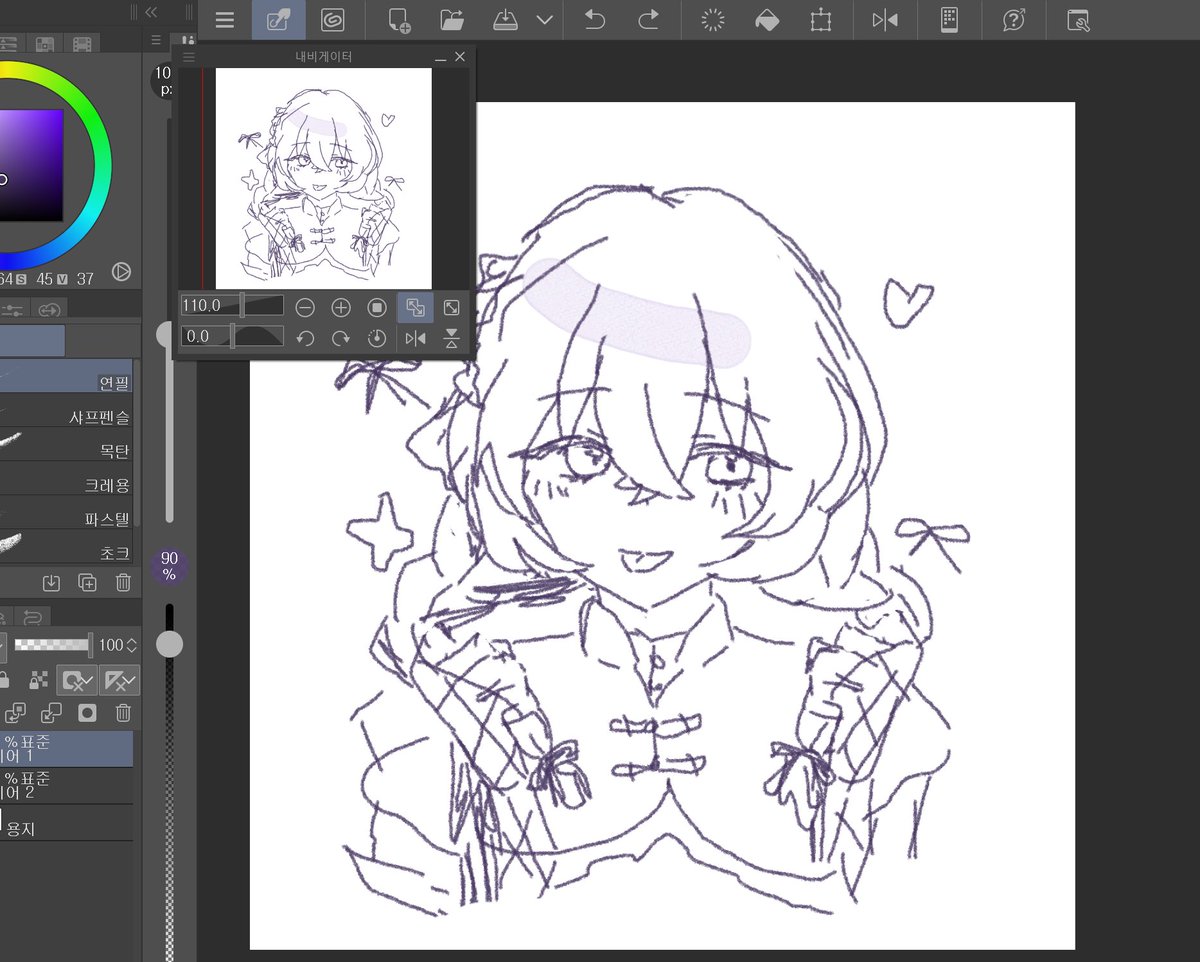Delete the selected layer
Viewport: 1200px width, 962px height.
[x=123, y=713]
